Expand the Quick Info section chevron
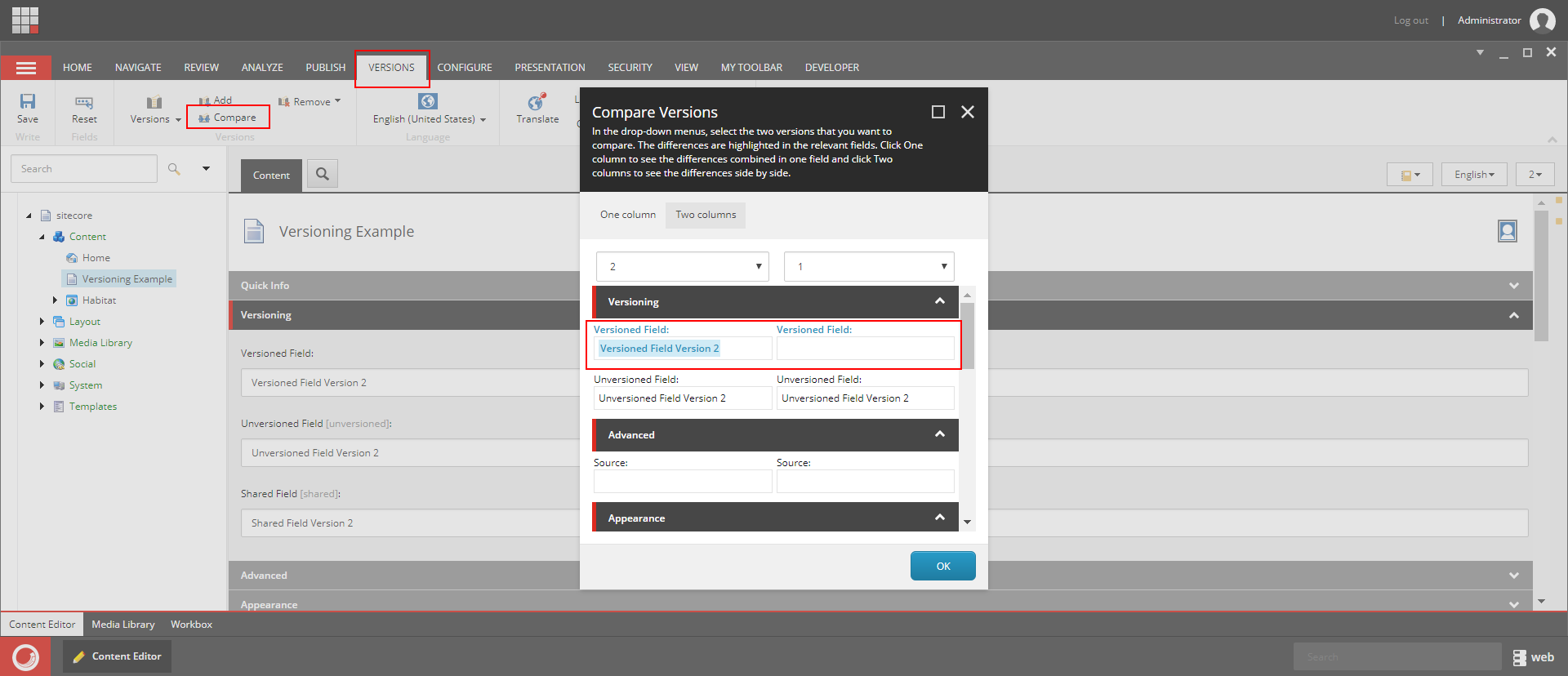 [1514, 286]
